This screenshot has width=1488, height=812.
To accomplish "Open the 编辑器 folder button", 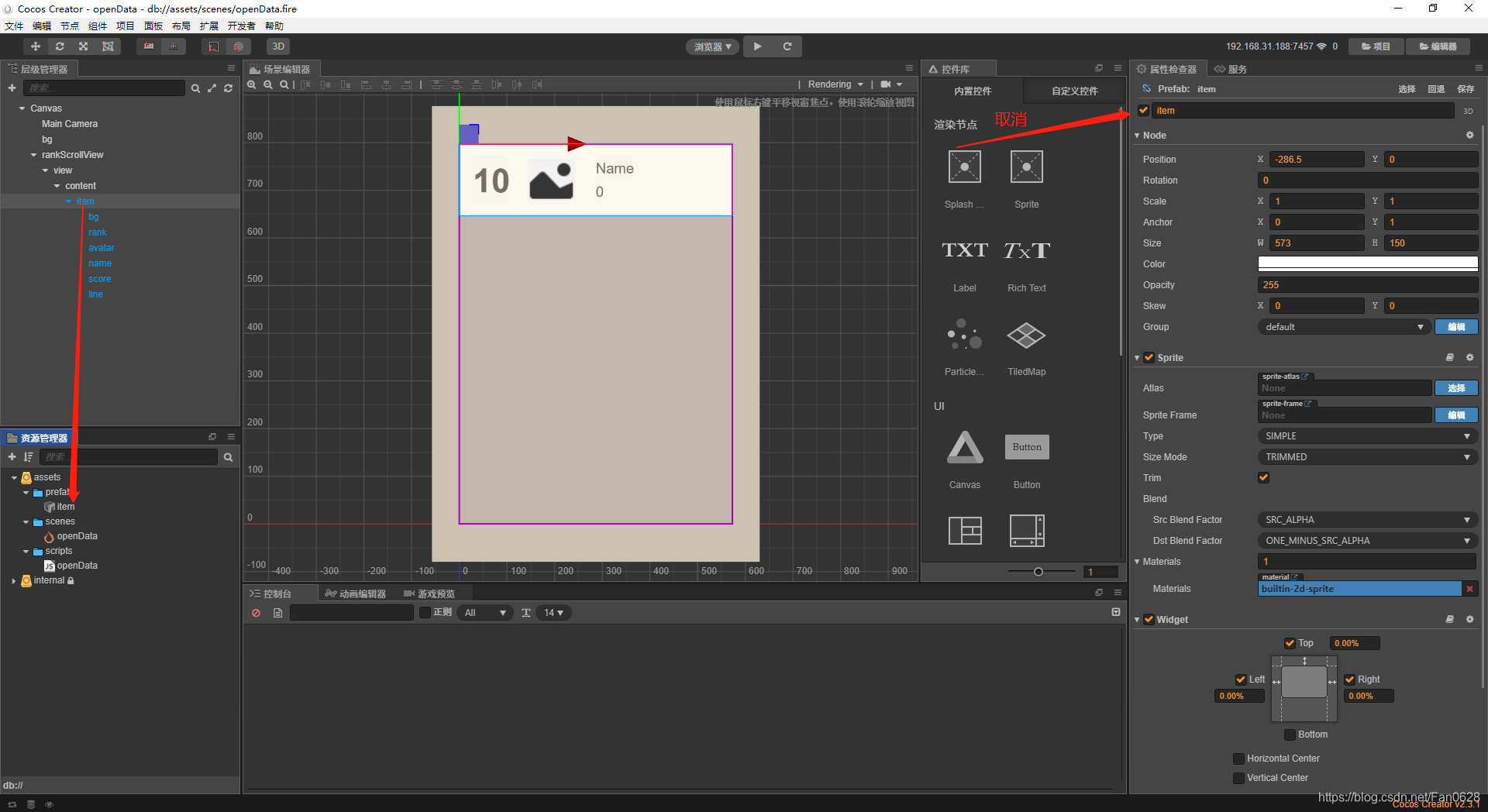I will click(x=1438, y=46).
